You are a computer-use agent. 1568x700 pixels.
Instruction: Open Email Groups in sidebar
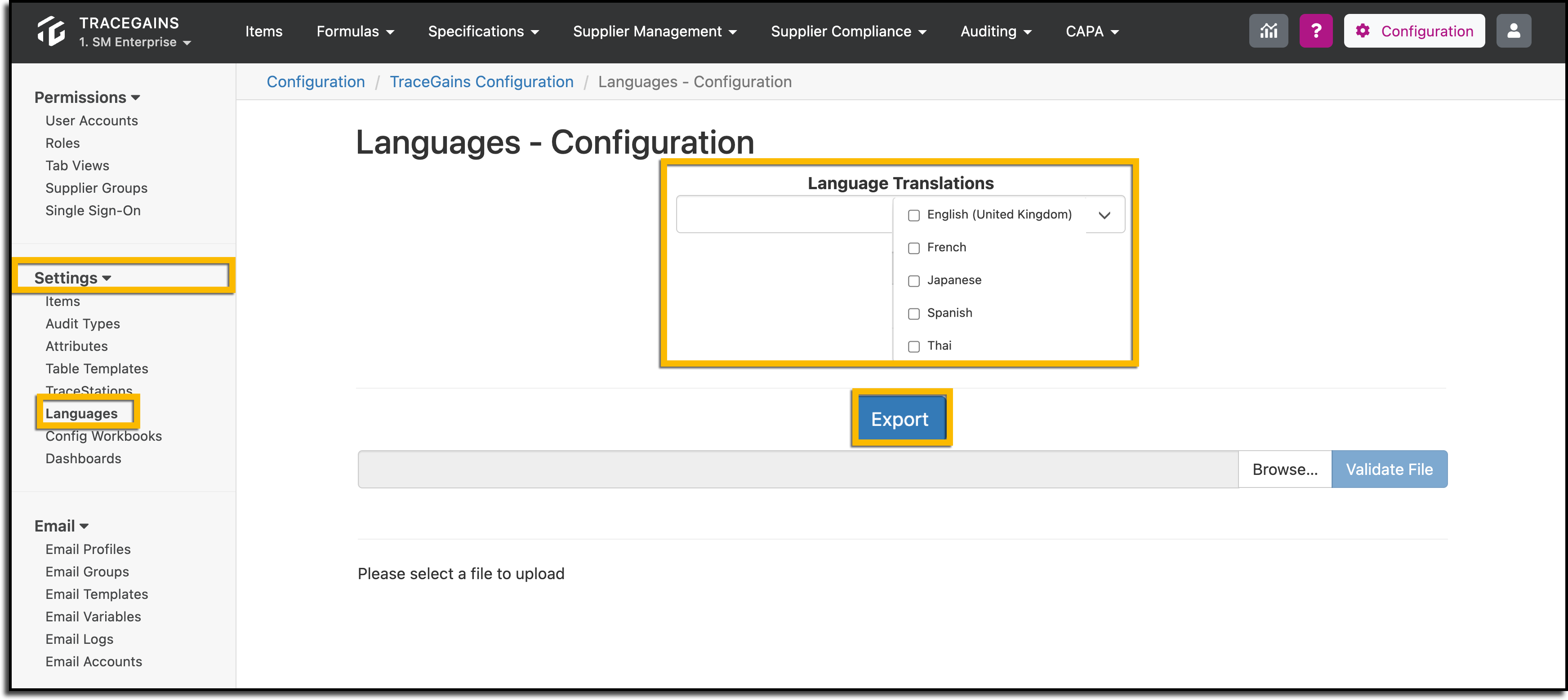pos(87,572)
